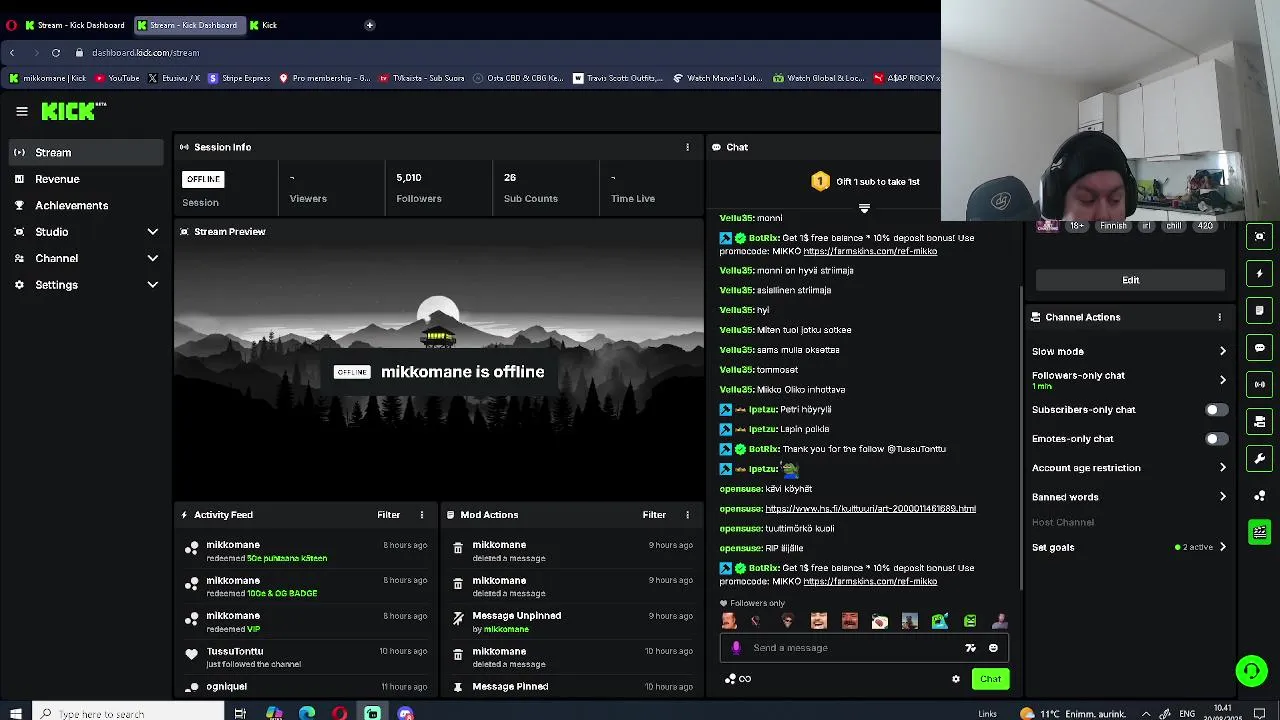Click the screen capture icon in right sidebar
Screen dimensions: 1280x720
[x=1260, y=236]
